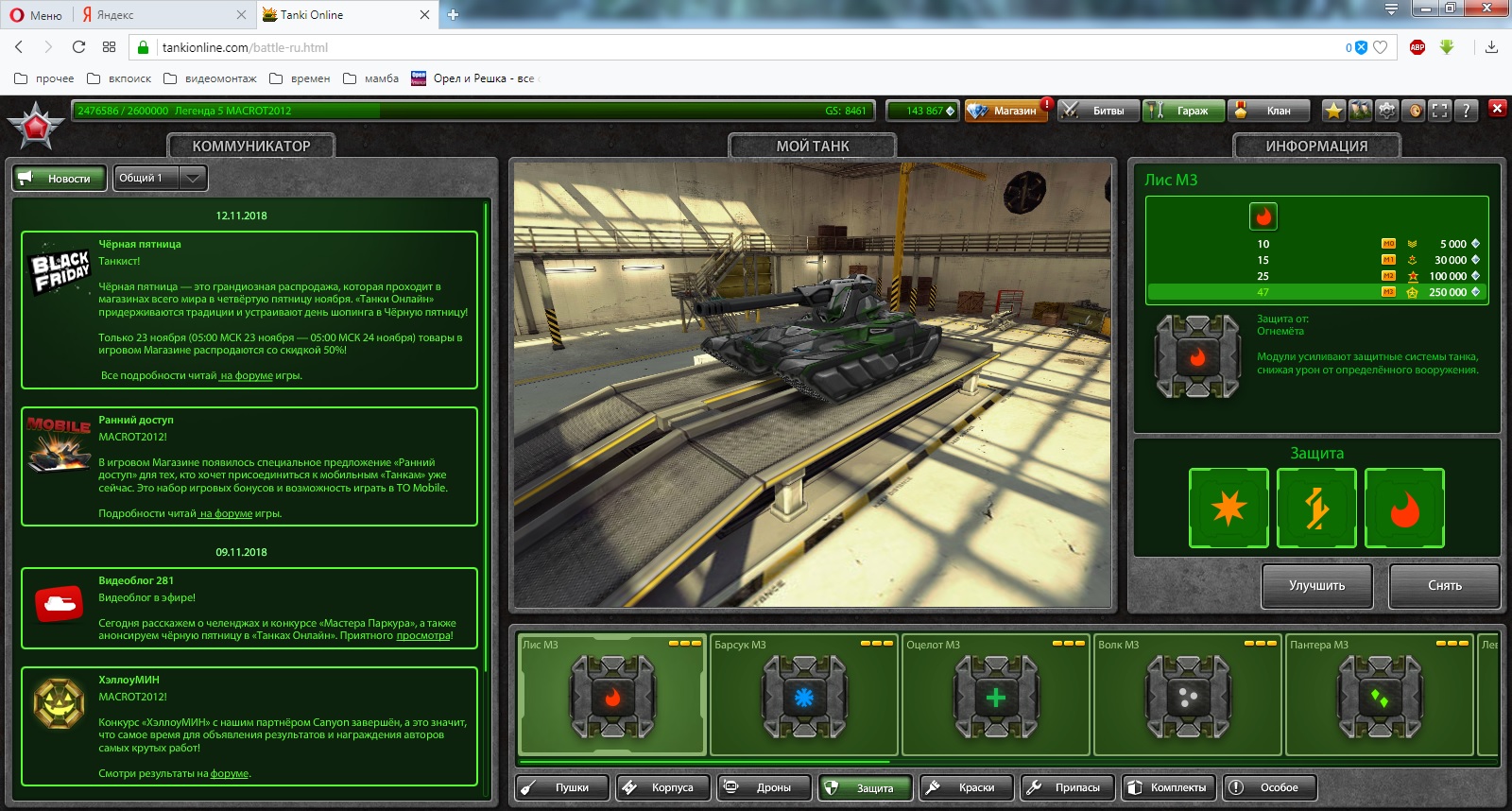
Task: Click the M1 upgrade row 30 000
Action: [x=1316, y=260]
